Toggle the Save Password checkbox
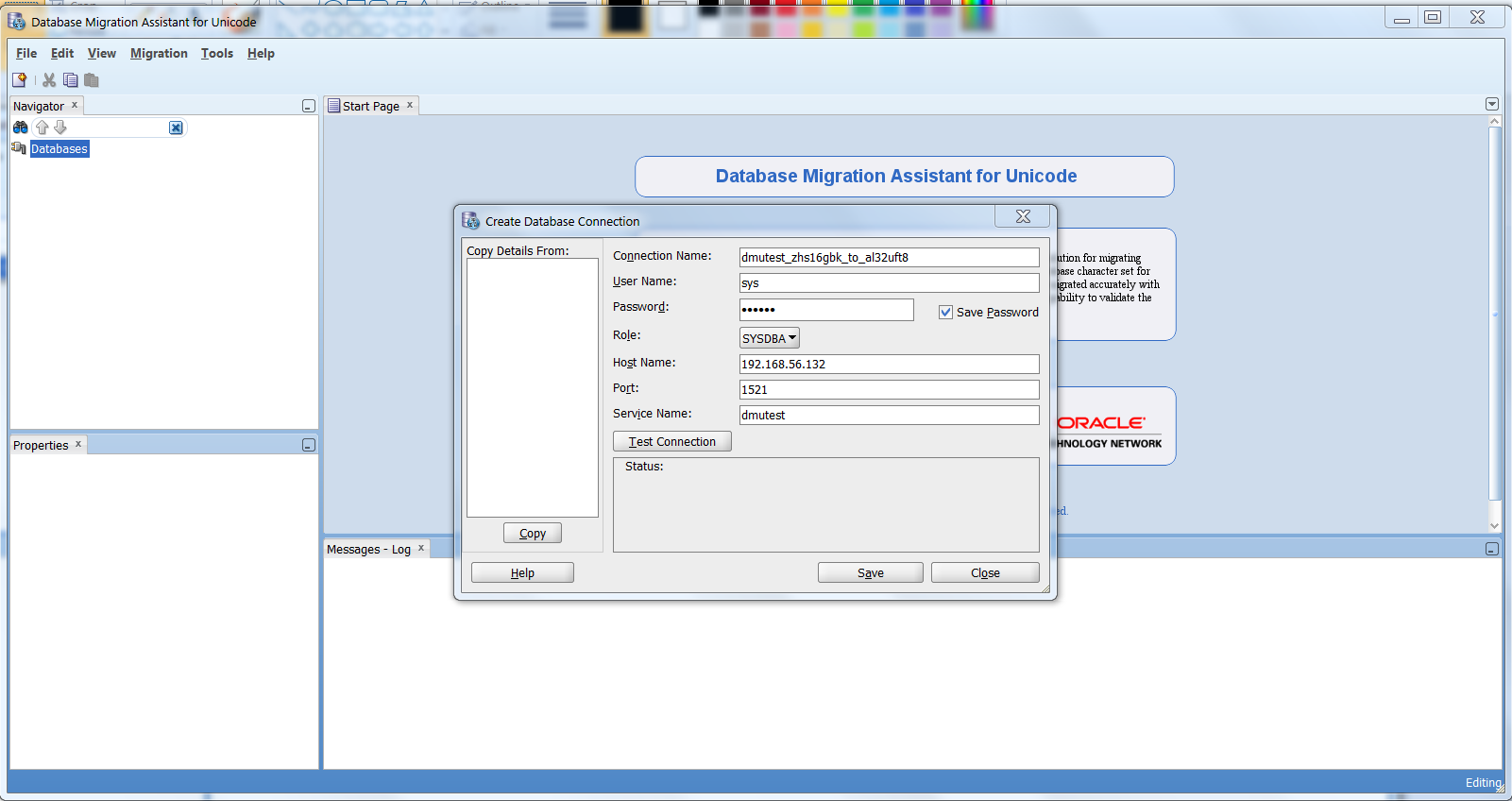1512x801 pixels. (x=945, y=312)
